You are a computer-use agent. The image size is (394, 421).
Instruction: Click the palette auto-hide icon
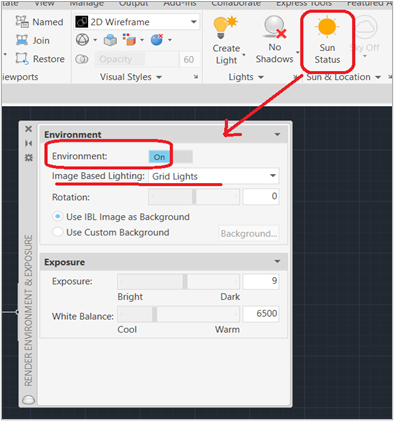29,143
